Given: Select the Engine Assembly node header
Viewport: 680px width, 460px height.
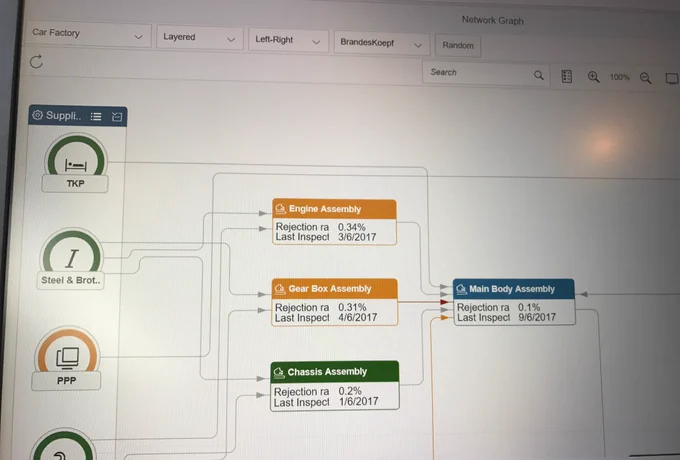Looking at the screenshot, I should (334, 209).
